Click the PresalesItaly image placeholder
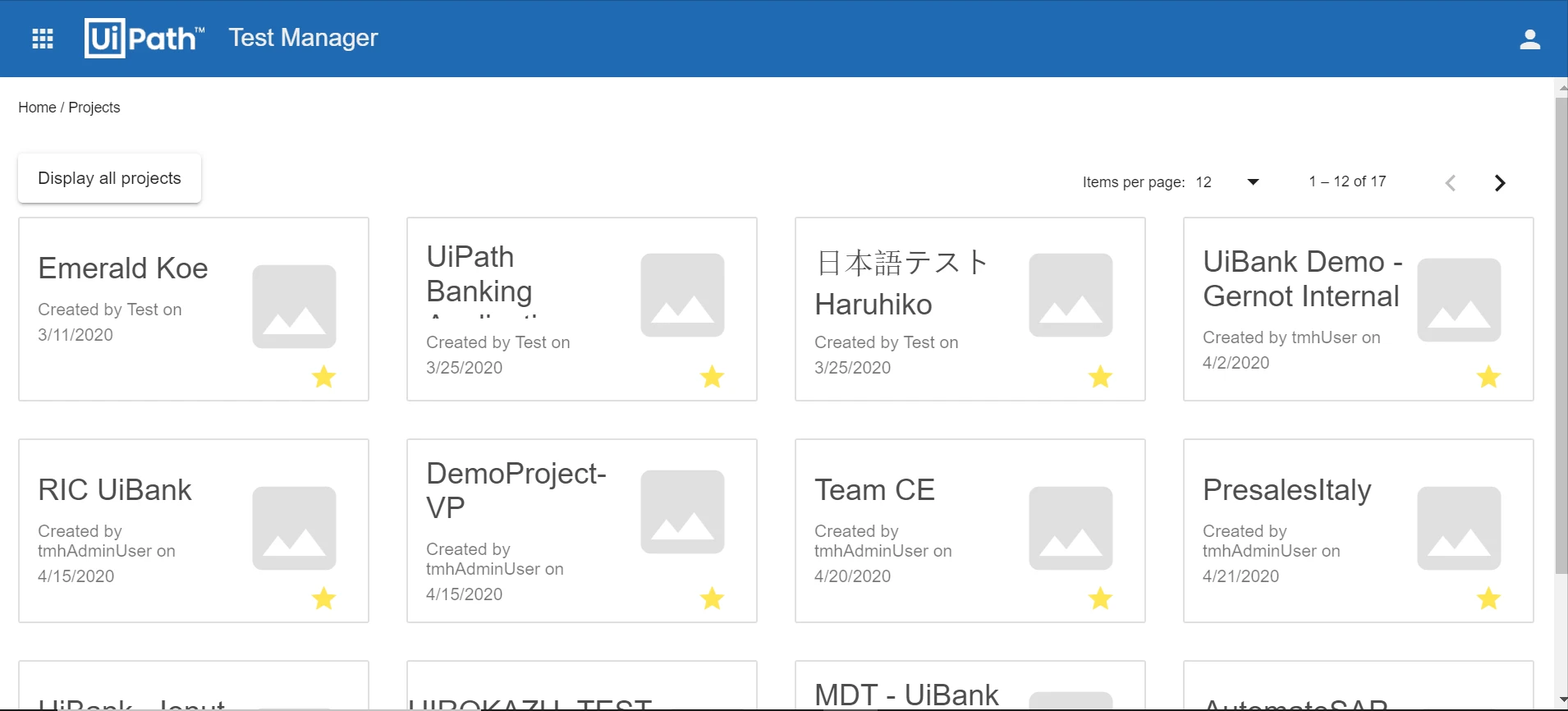The width and height of the screenshot is (1568, 711). click(x=1459, y=528)
